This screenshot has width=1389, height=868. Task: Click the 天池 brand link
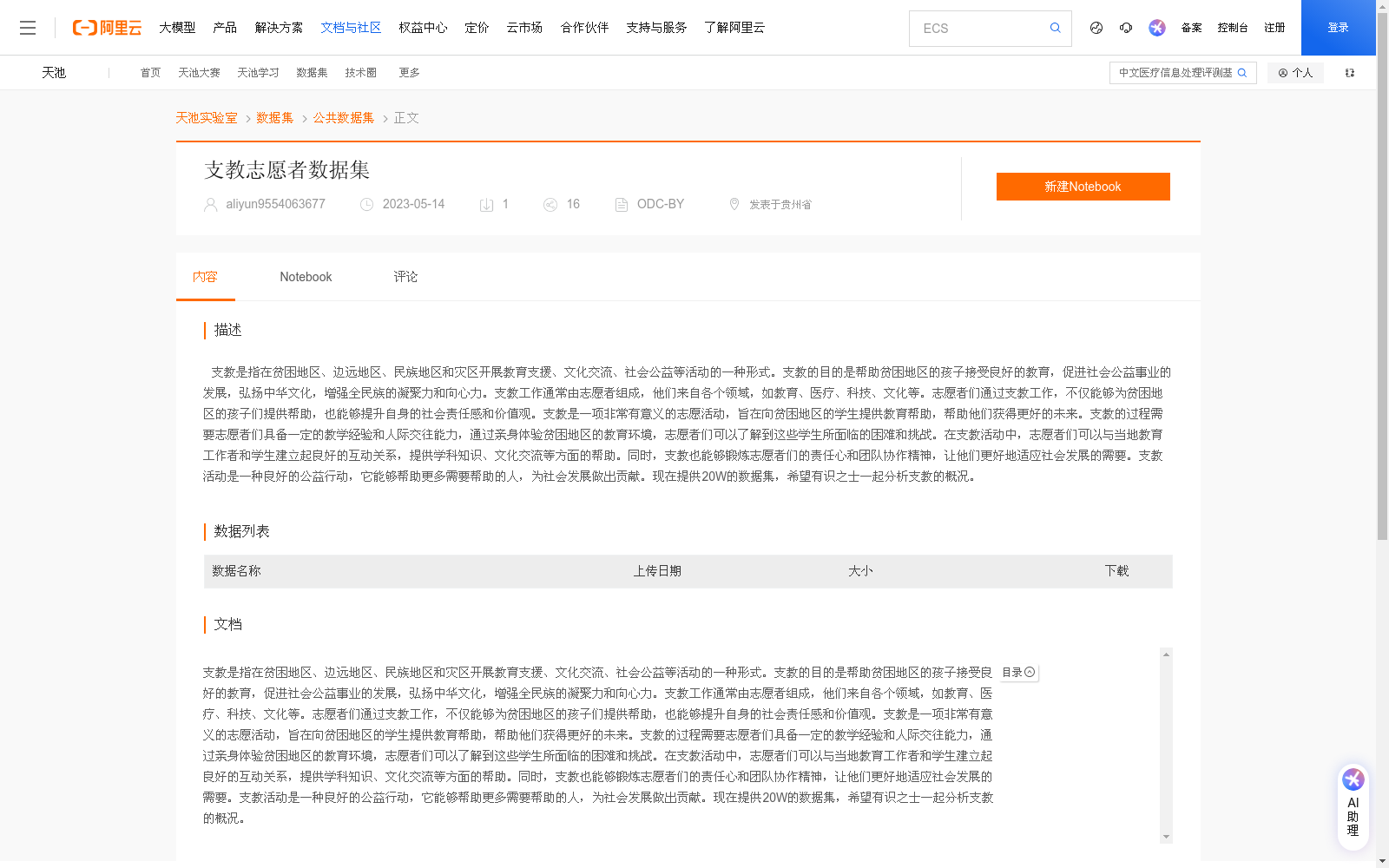point(54,73)
